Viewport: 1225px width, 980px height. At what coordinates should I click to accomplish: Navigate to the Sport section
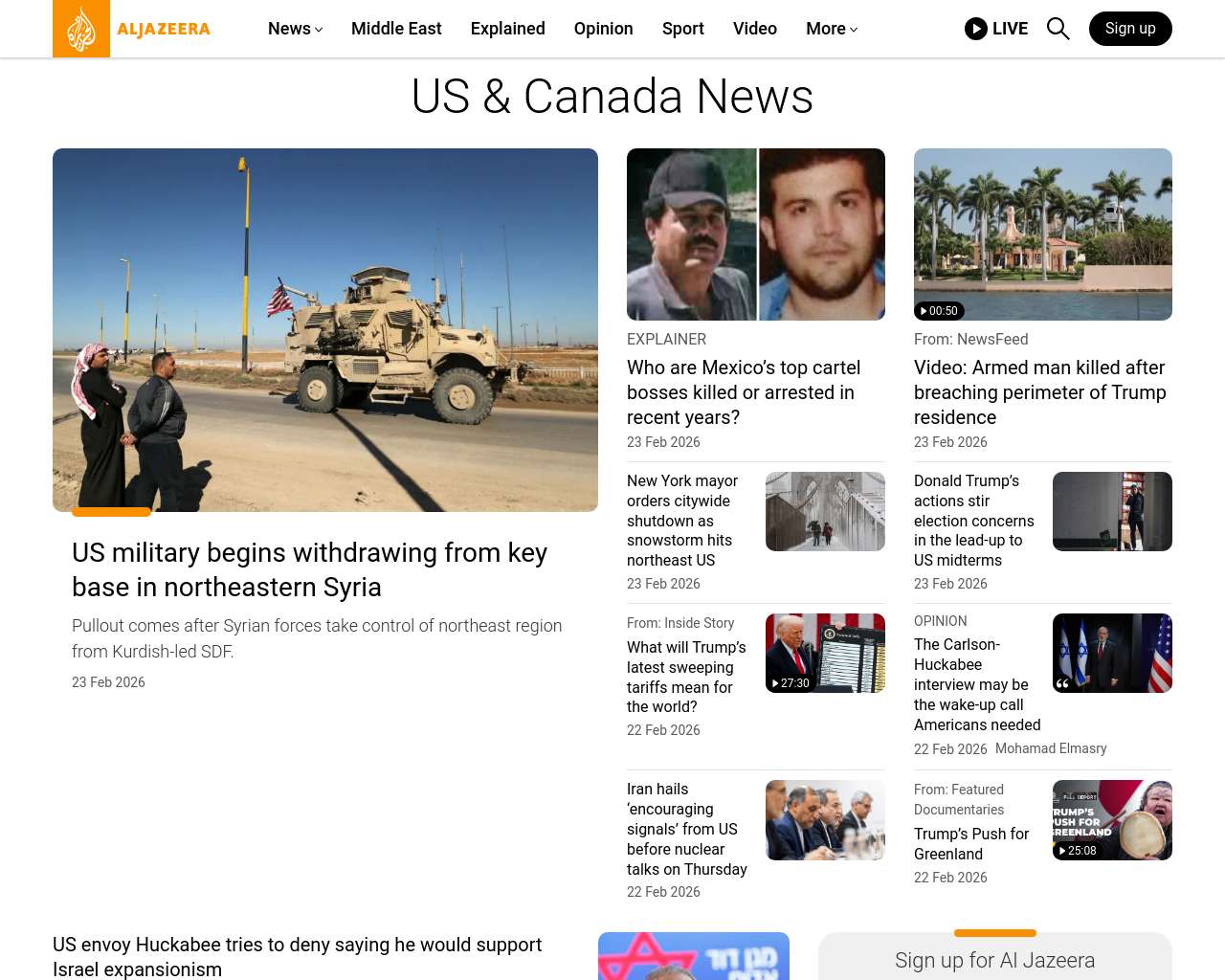point(683,29)
